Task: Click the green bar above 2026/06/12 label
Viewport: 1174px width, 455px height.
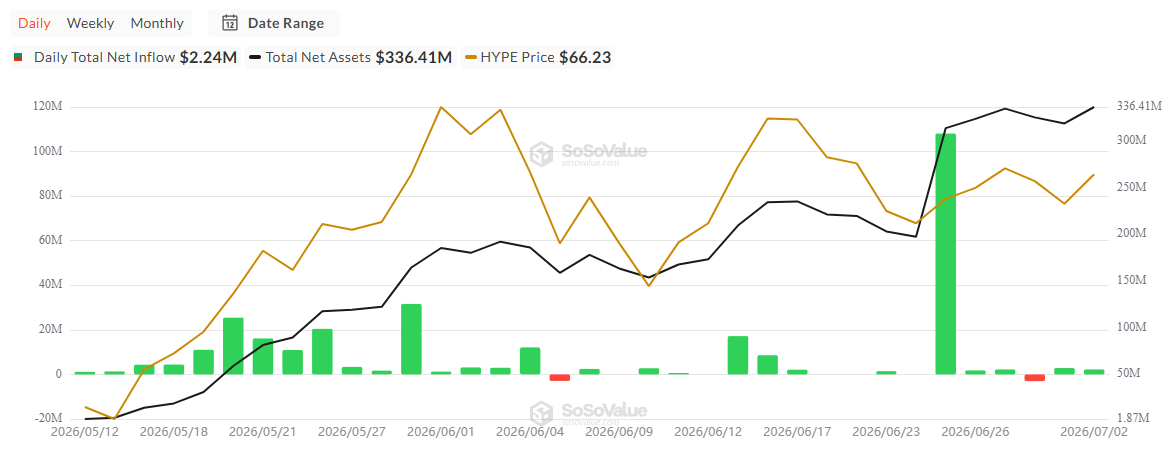Action: (738, 355)
